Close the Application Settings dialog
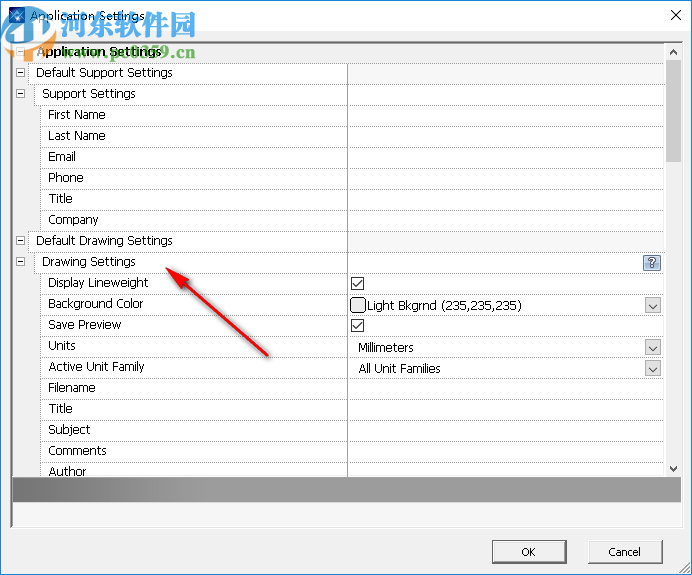This screenshot has height=575, width=692. click(676, 15)
